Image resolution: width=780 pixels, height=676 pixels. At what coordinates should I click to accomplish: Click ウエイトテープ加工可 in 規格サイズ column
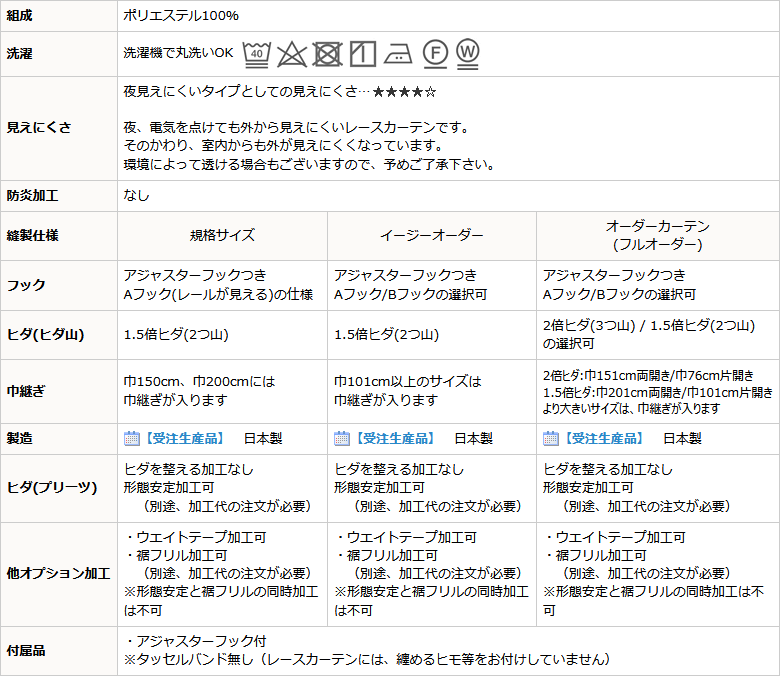coord(195,537)
